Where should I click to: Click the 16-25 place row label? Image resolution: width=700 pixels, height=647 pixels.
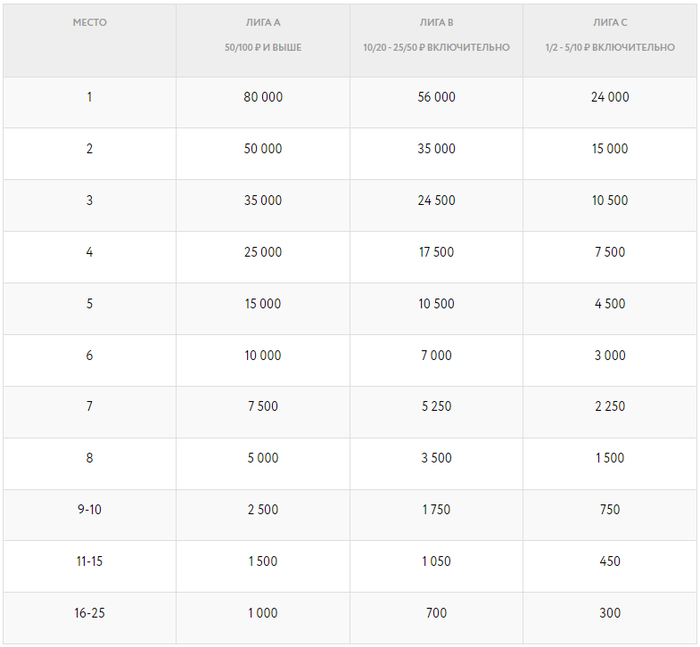tap(89, 613)
